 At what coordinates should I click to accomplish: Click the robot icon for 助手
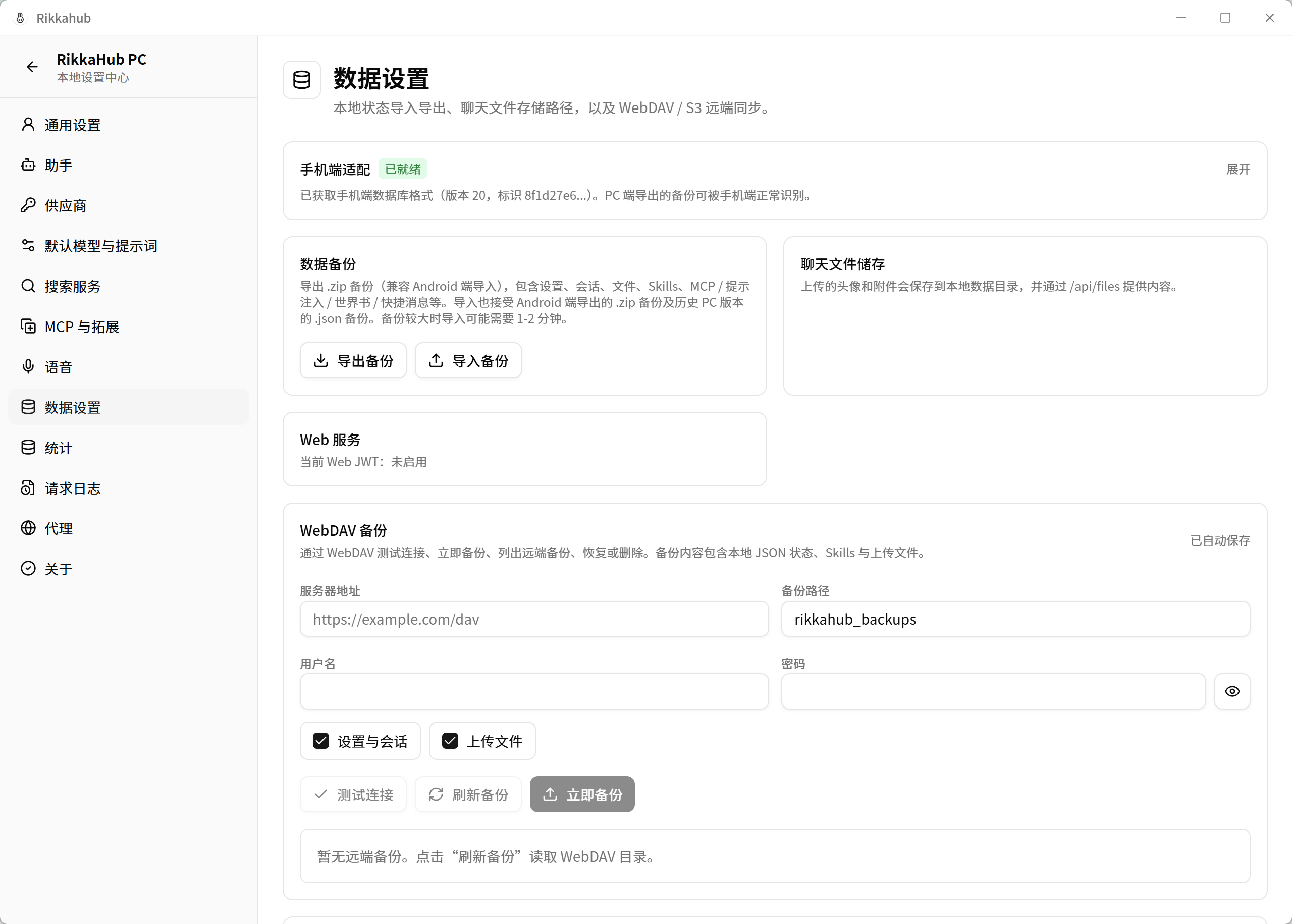(28, 165)
